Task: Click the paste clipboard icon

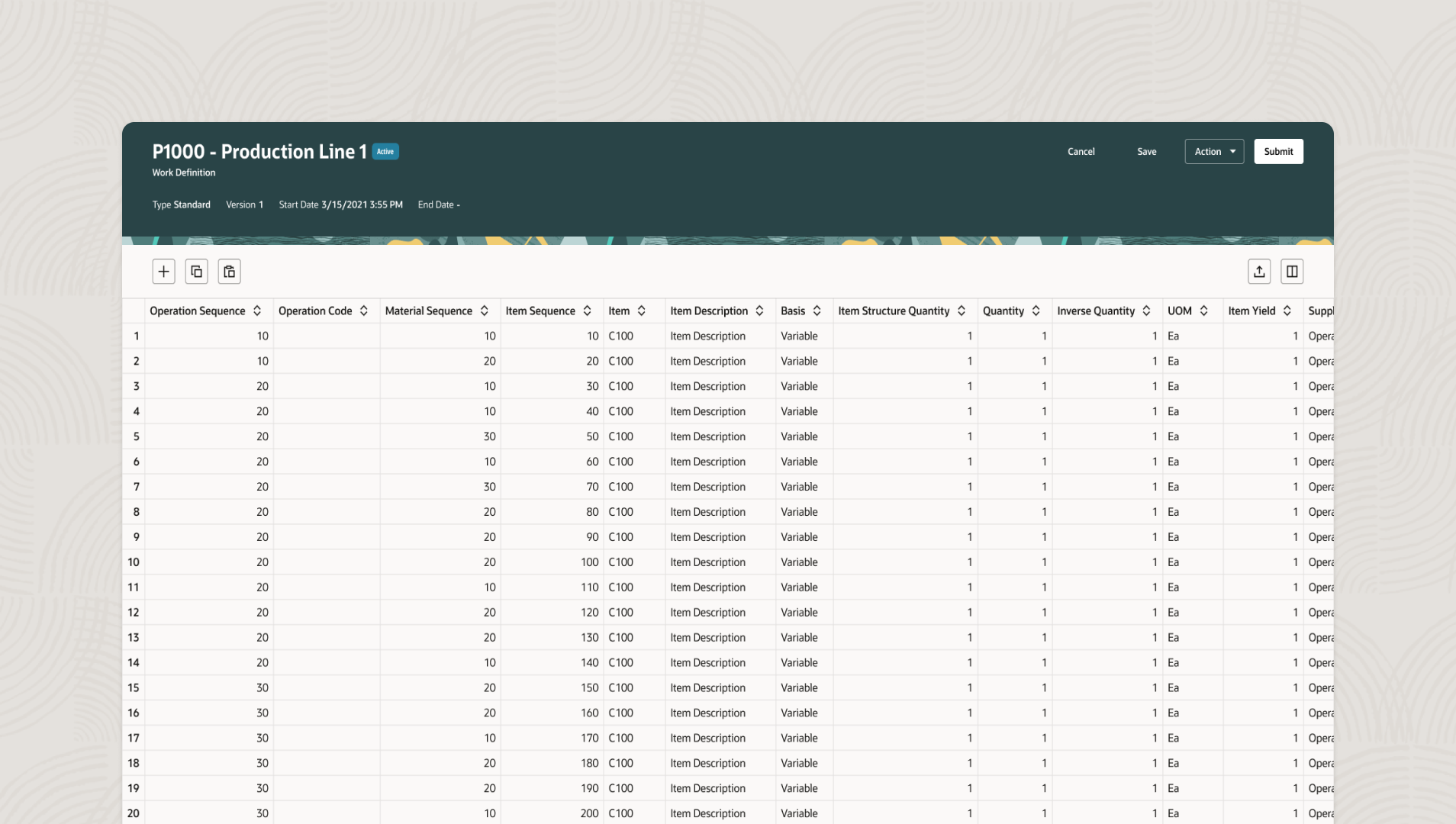Action: (x=229, y=272)
